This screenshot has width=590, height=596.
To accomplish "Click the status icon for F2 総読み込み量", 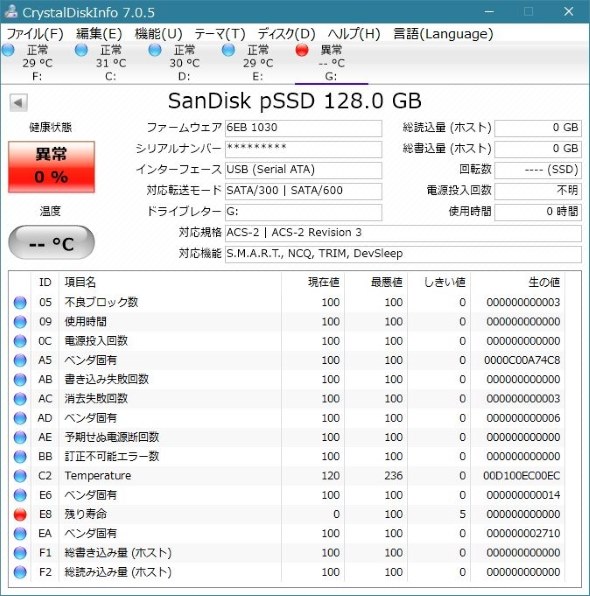I will (20, 572).
